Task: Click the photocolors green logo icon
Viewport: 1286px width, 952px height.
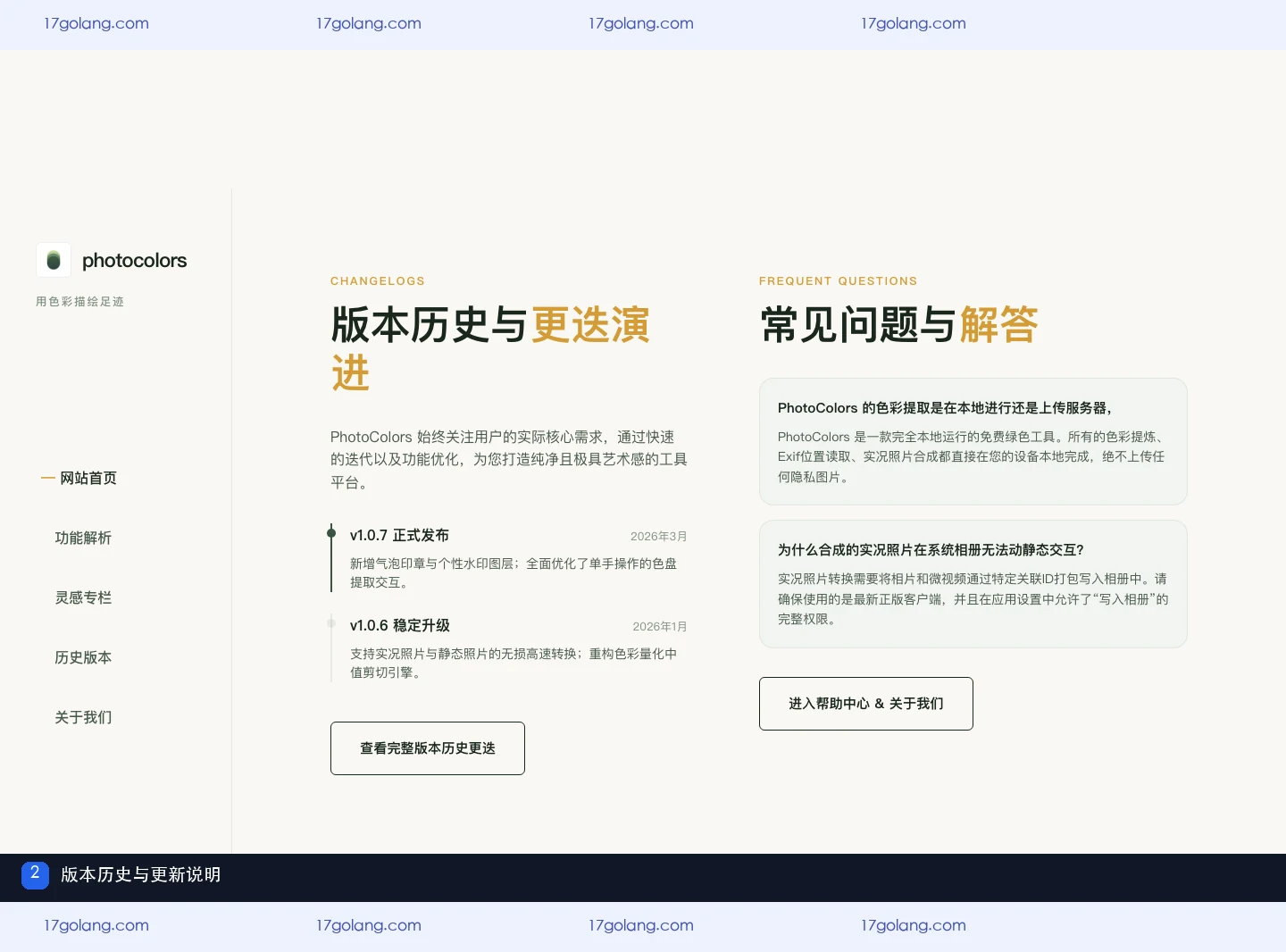Action: point(54,260)
